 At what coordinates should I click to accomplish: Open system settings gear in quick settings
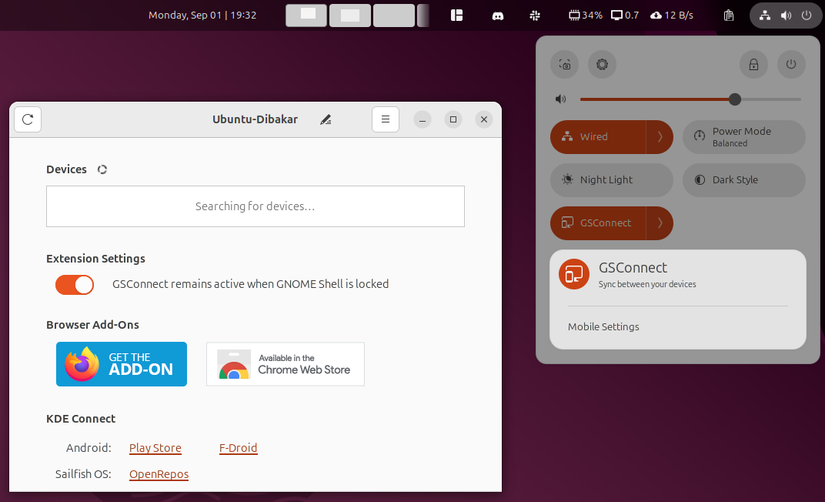coord(602,65)
